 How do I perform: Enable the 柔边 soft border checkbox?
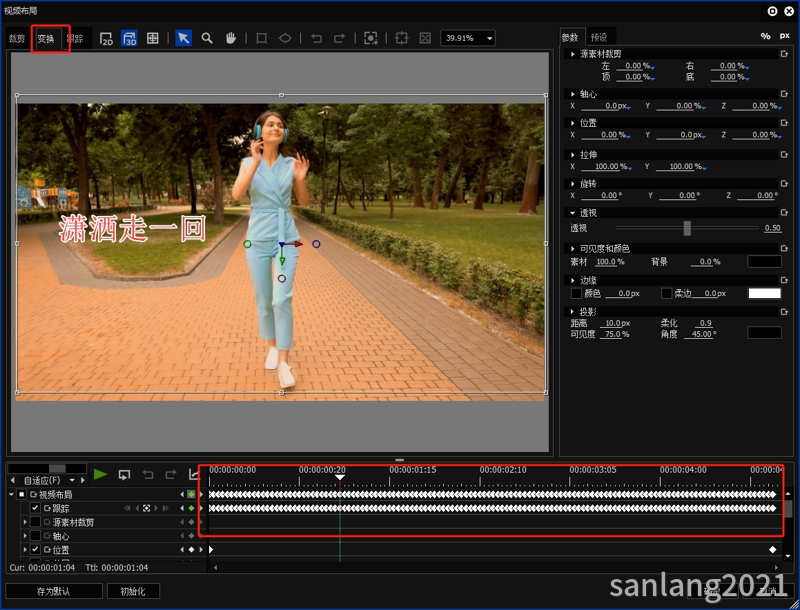point(666,293)
